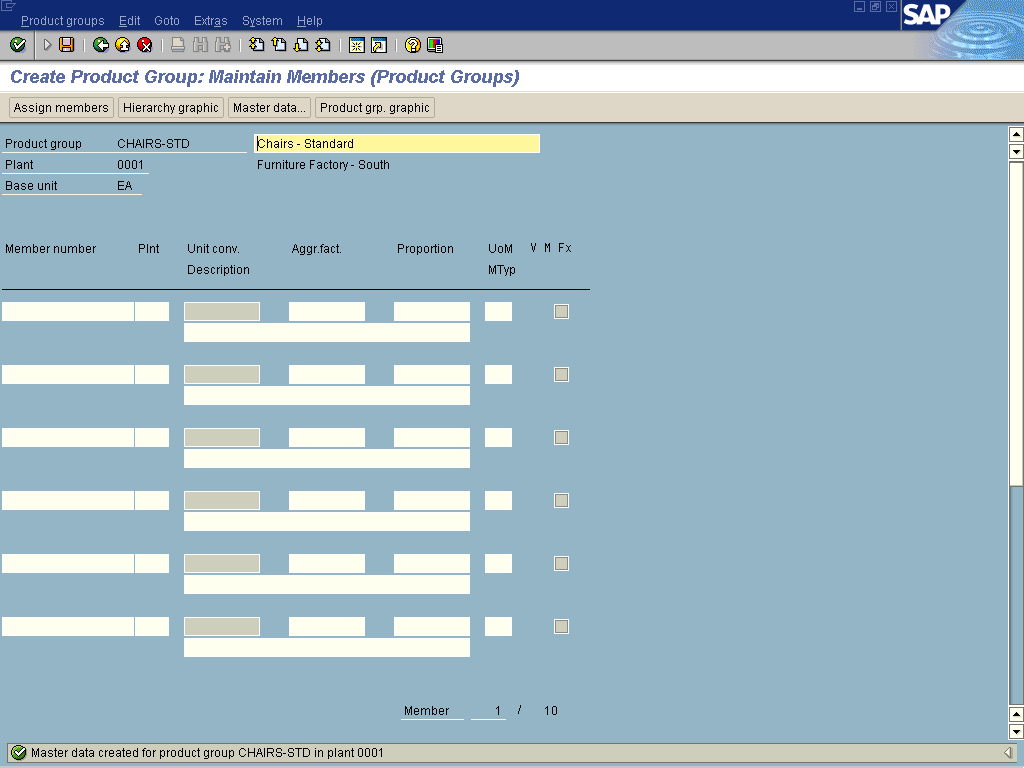Viewport: 1024px width, 768px height.
Task: Click the up arrow at the scrollbar's top
Action: pyautogui.click(x=1016, y=135)
